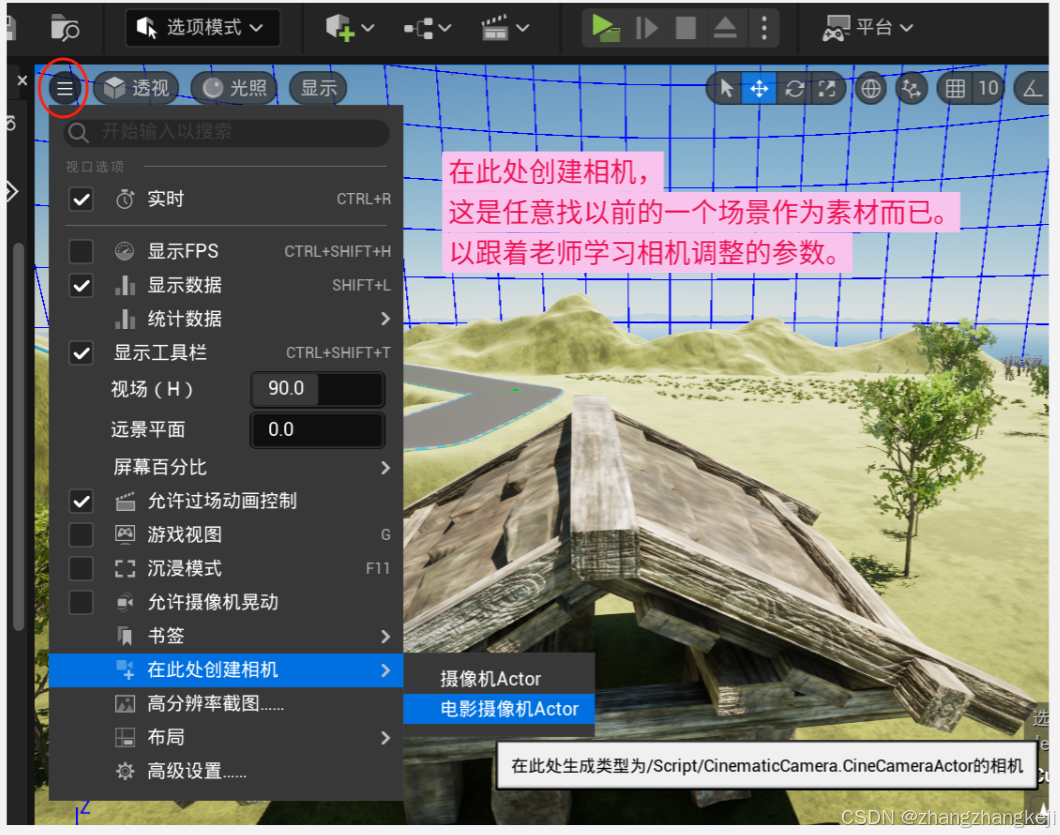Select the Rotate tool in viewport toolbar
This screenshot has width=1060, height=835.
pyautogui.click(x=794, y=89)
